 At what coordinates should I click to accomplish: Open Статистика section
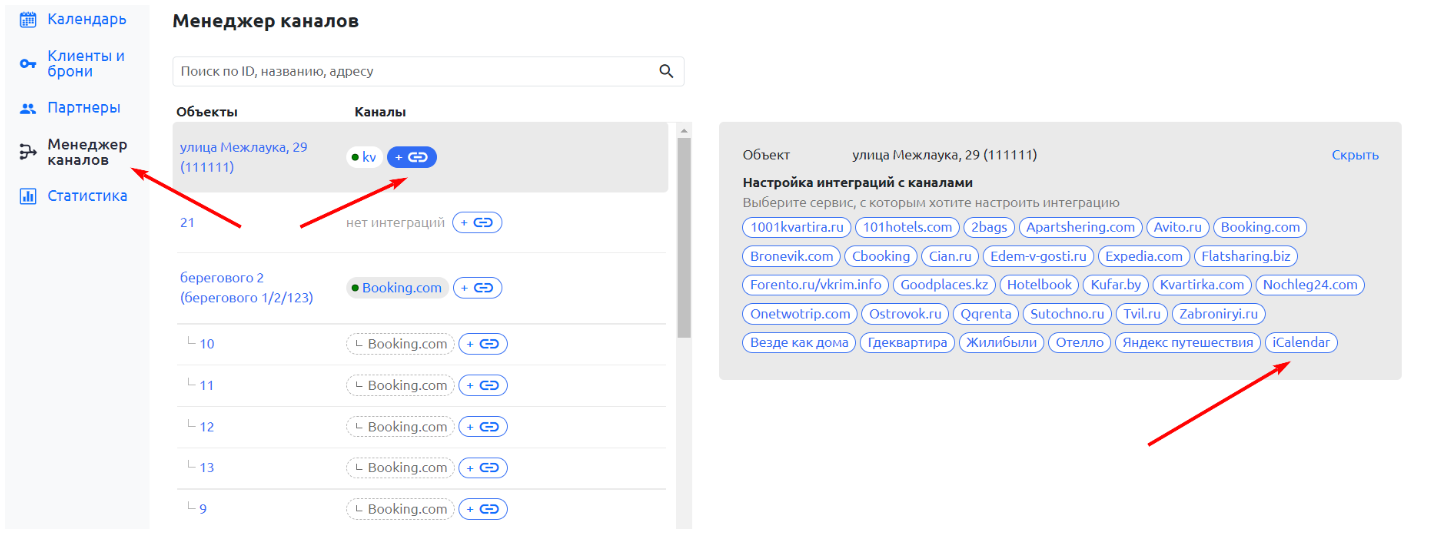point(88,196)
